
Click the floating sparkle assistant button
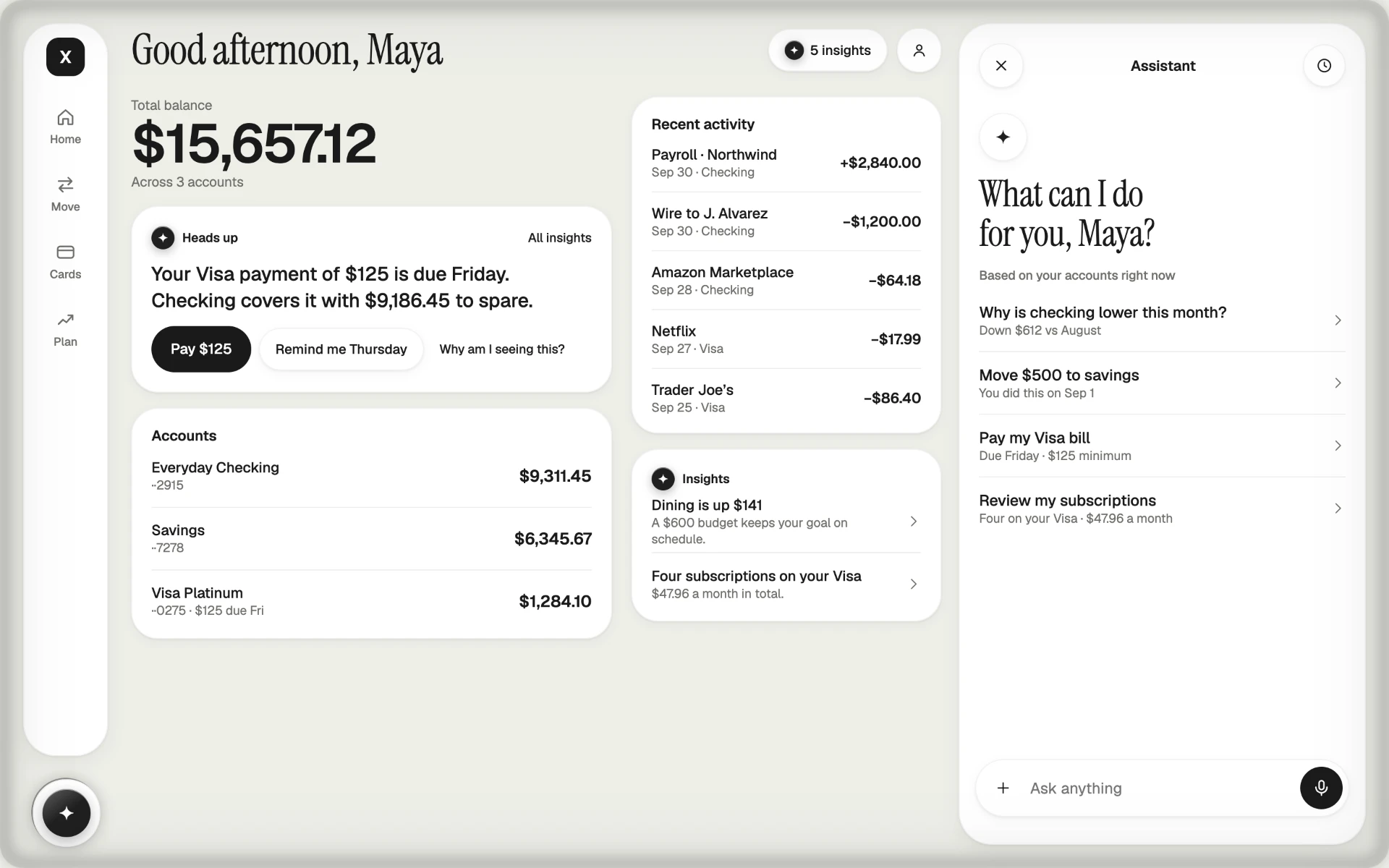pyautogui.click(x=66, y=813)
